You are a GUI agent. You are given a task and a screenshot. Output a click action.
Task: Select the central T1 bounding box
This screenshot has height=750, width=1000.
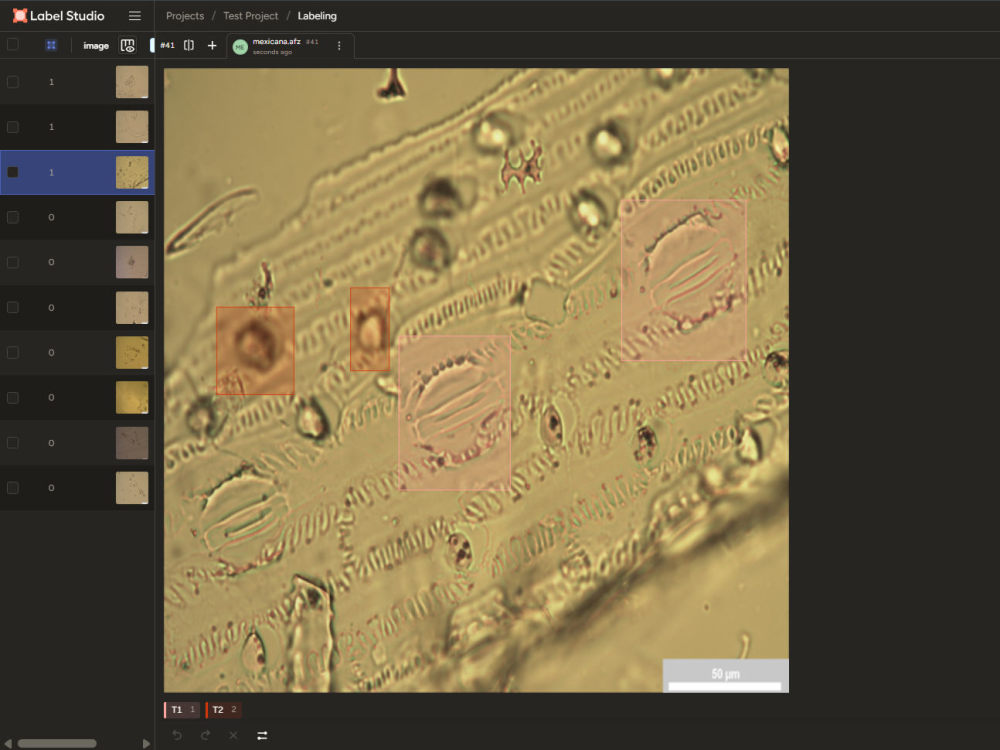454,413
